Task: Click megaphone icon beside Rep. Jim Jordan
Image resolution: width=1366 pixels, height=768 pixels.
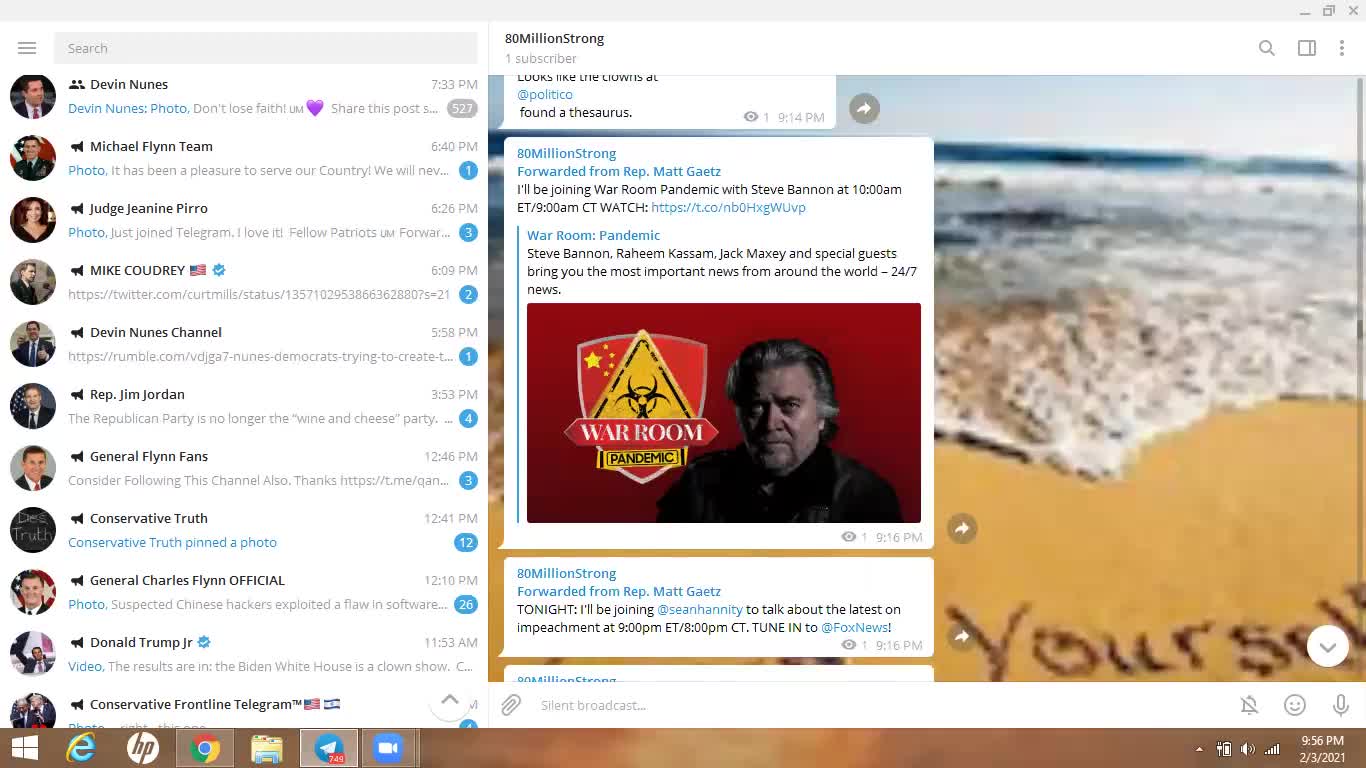Action: [76, 394]
